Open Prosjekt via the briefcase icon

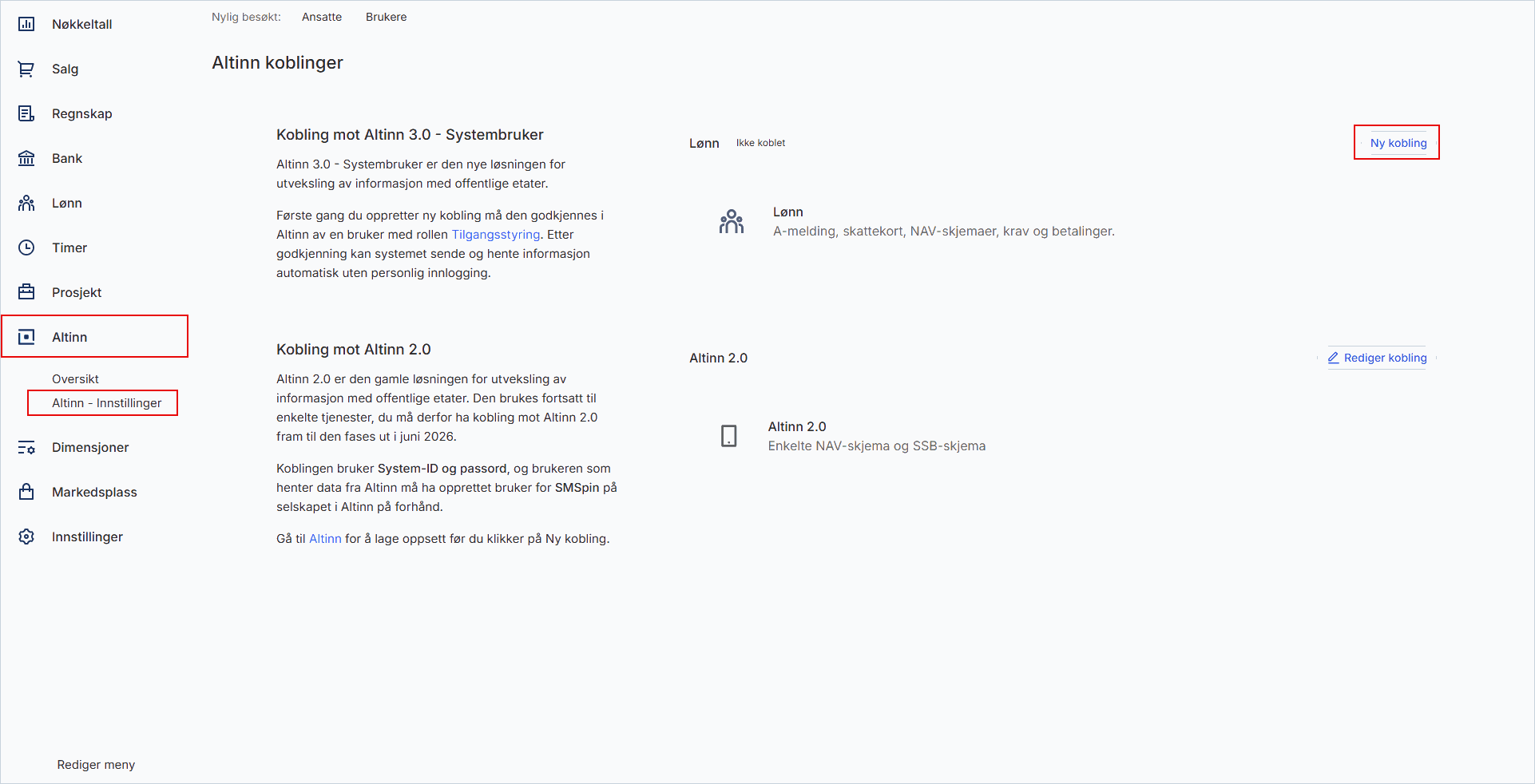[x=26, y=292]
